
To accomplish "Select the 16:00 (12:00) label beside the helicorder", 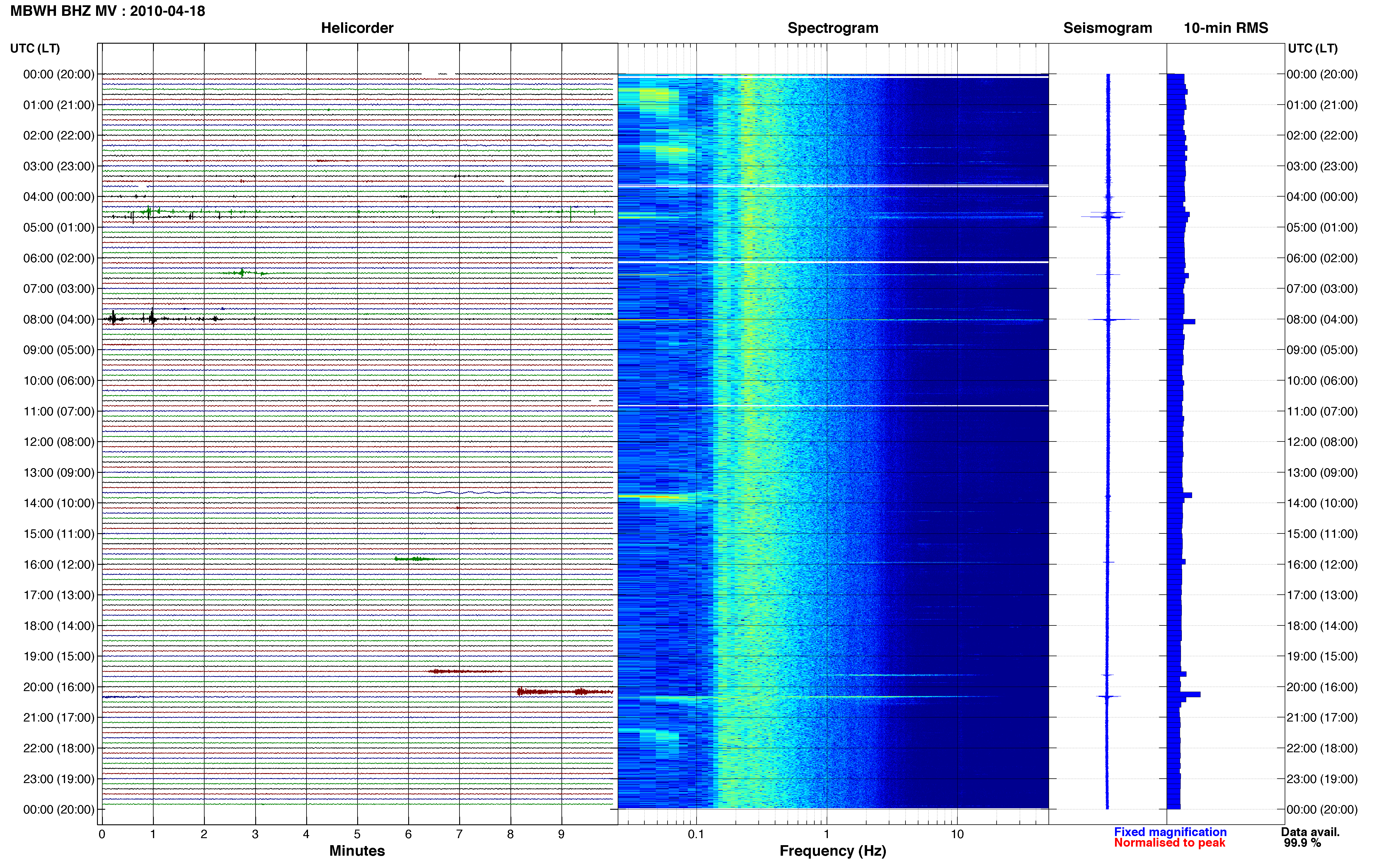I will coord(59,565).
